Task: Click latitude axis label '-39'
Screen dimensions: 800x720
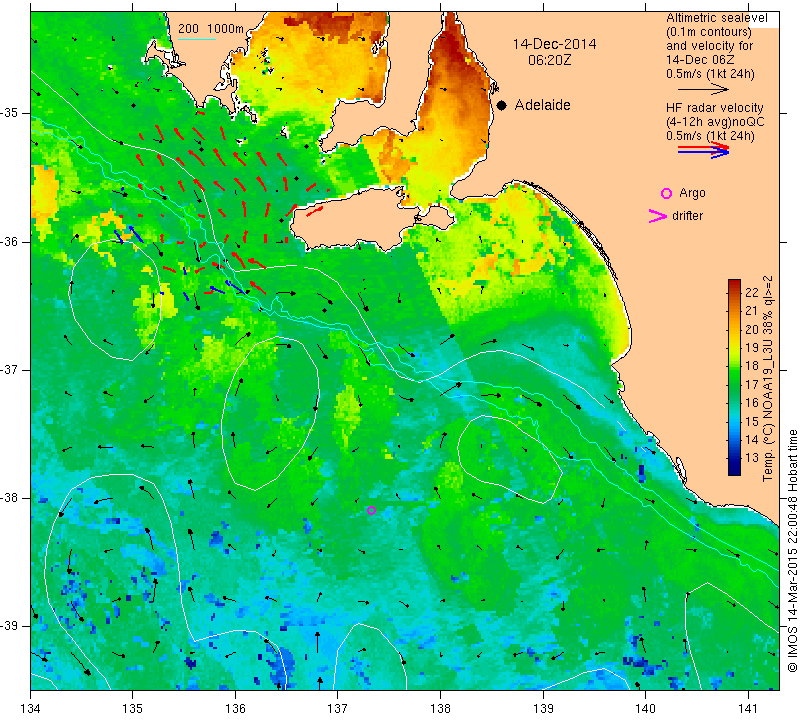Action: click(9, 626)
